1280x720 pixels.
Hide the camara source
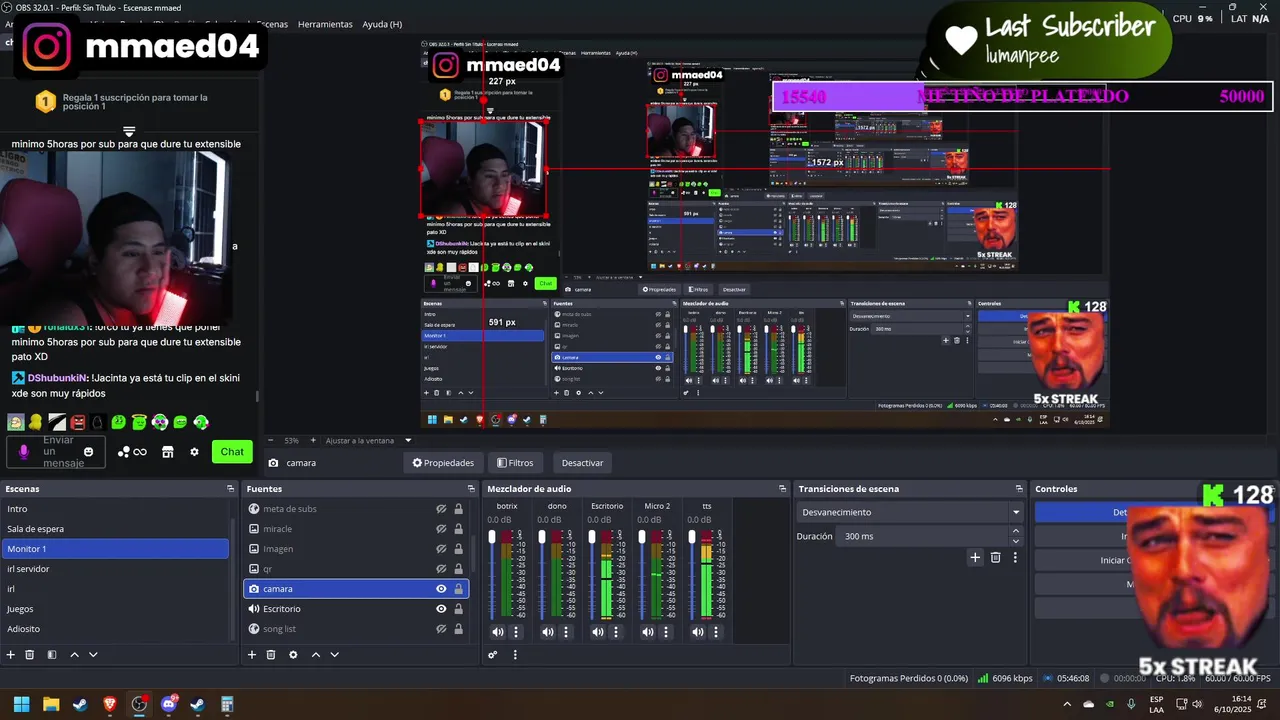click(441, 589)
